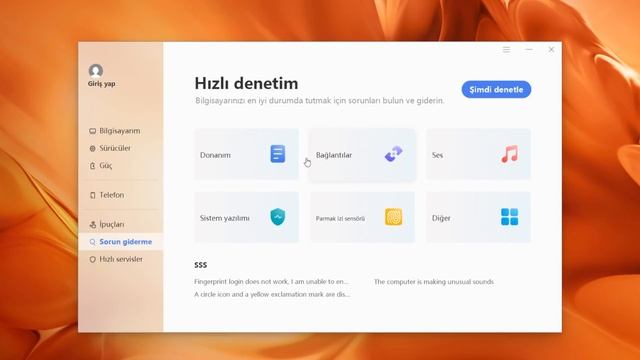640x360 pixels.
Task: Click the Ses music note icon
Action: [x=509, y=154]
